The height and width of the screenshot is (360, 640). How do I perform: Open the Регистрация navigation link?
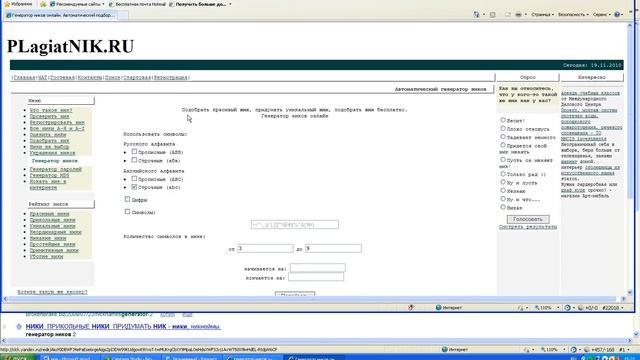click(171, 78)
